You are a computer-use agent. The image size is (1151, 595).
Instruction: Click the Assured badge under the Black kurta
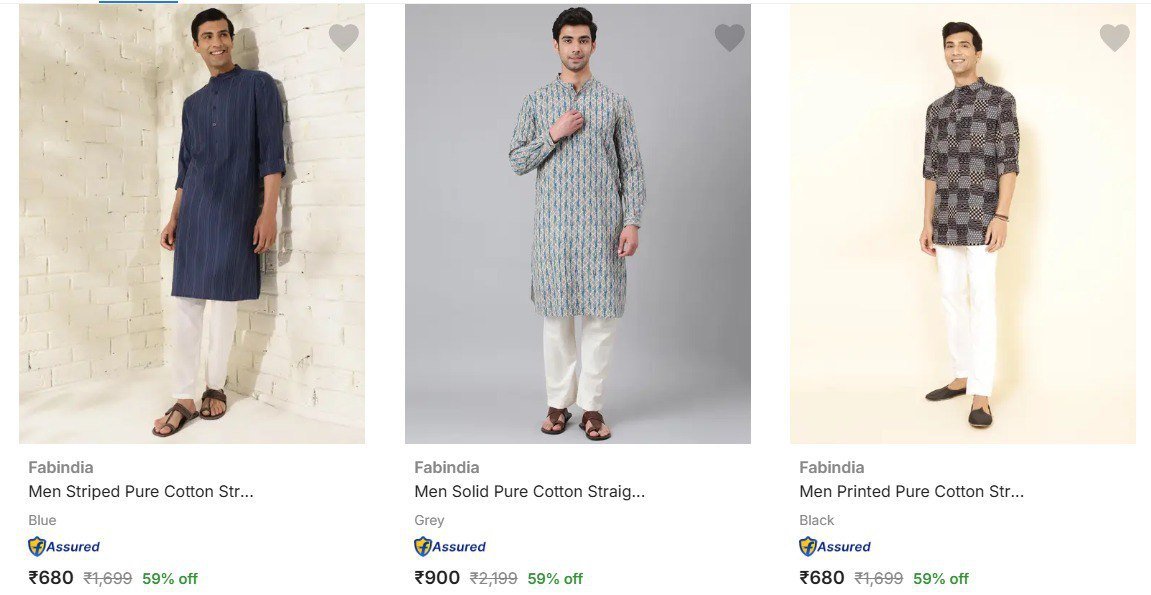835,546
